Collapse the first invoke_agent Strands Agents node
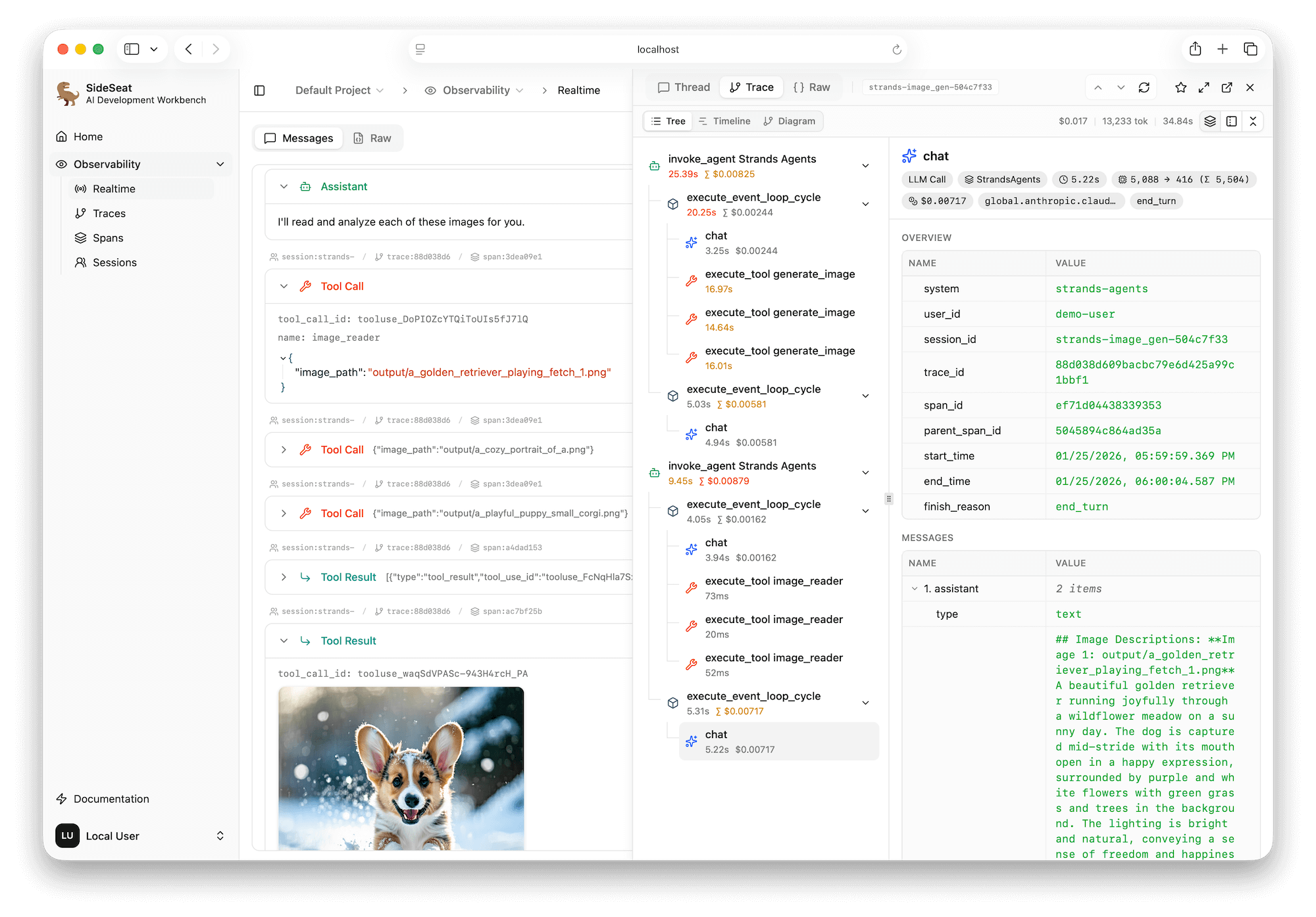The height and width of the screenshot is (917, 1316). click(865, 166)
